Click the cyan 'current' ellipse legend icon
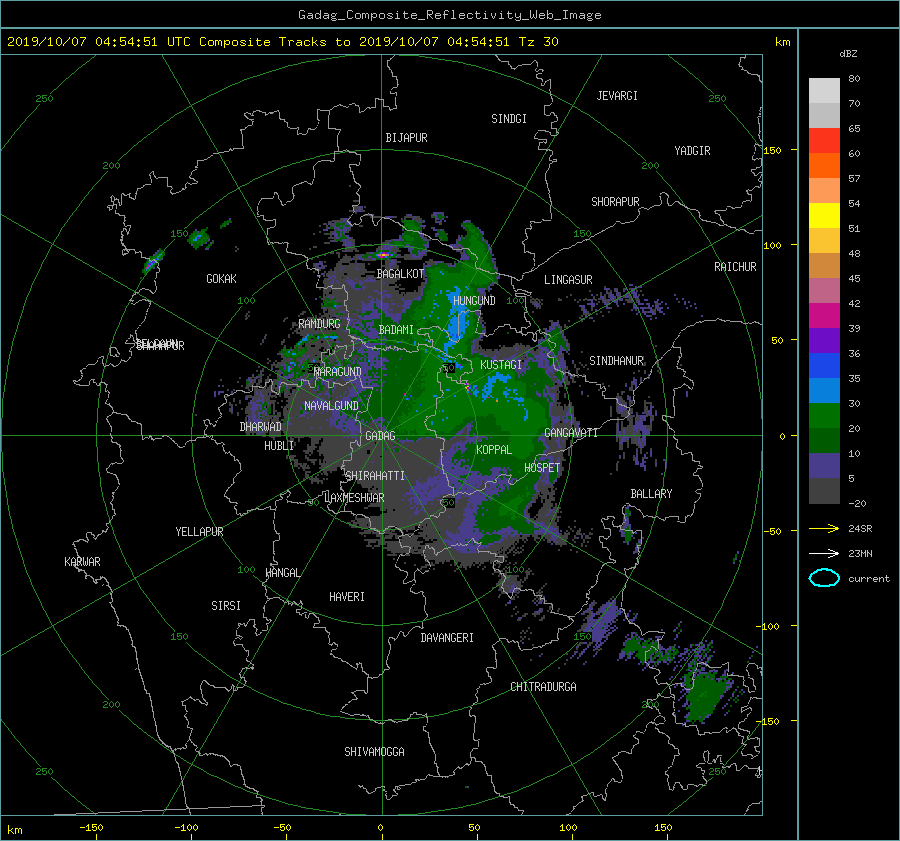Screen dimensions: 900x841 824,578
